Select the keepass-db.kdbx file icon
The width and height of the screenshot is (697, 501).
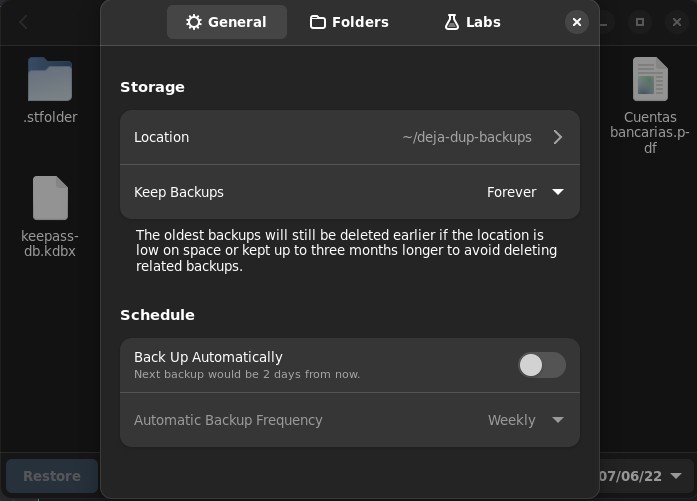tap(50, 198)
